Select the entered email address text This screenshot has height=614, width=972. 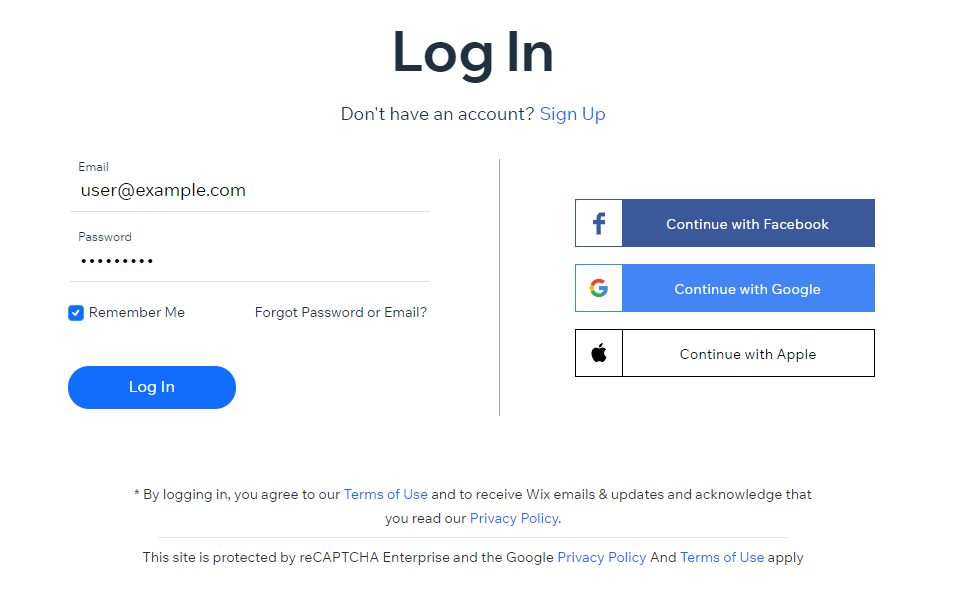coord(162,190)
